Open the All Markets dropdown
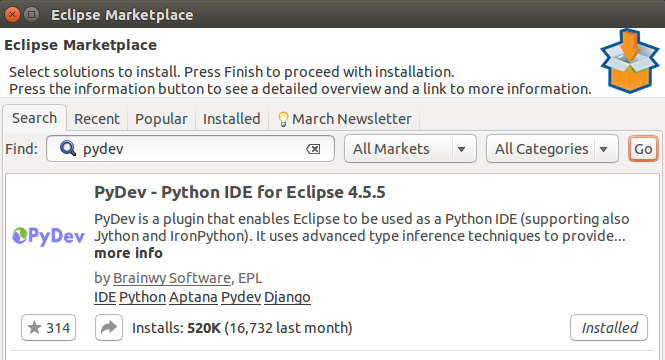This screenshot has height=360, width=665. click(x=410, y=149)
